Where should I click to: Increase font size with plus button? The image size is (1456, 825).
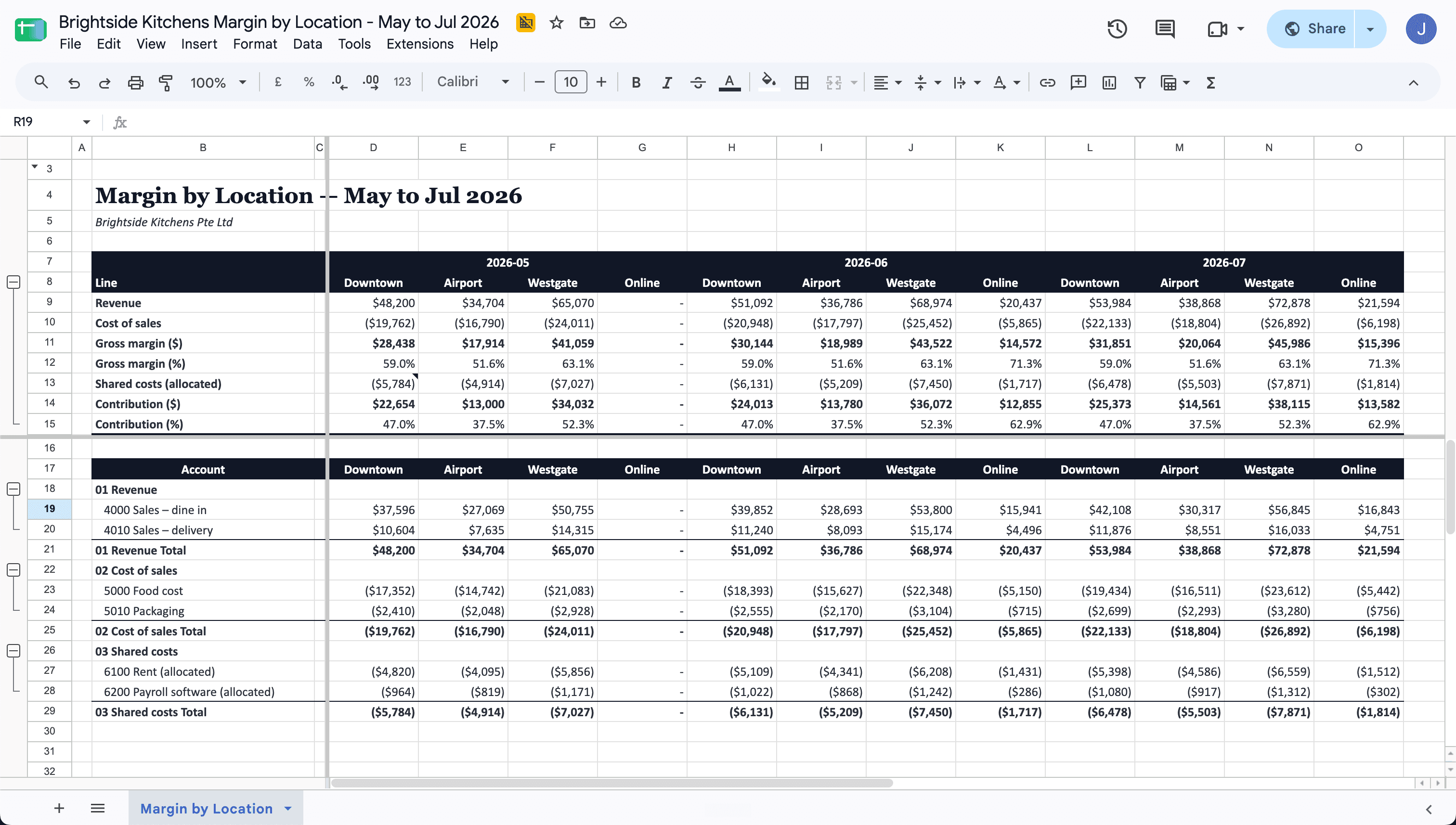pyautogui.click(x=601, y=82)
